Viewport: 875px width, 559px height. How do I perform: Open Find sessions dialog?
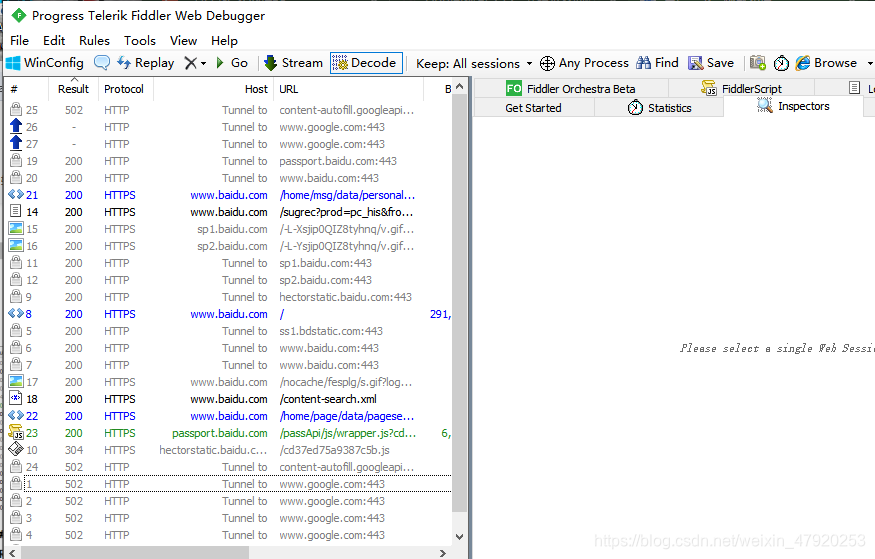pos(657,63)
